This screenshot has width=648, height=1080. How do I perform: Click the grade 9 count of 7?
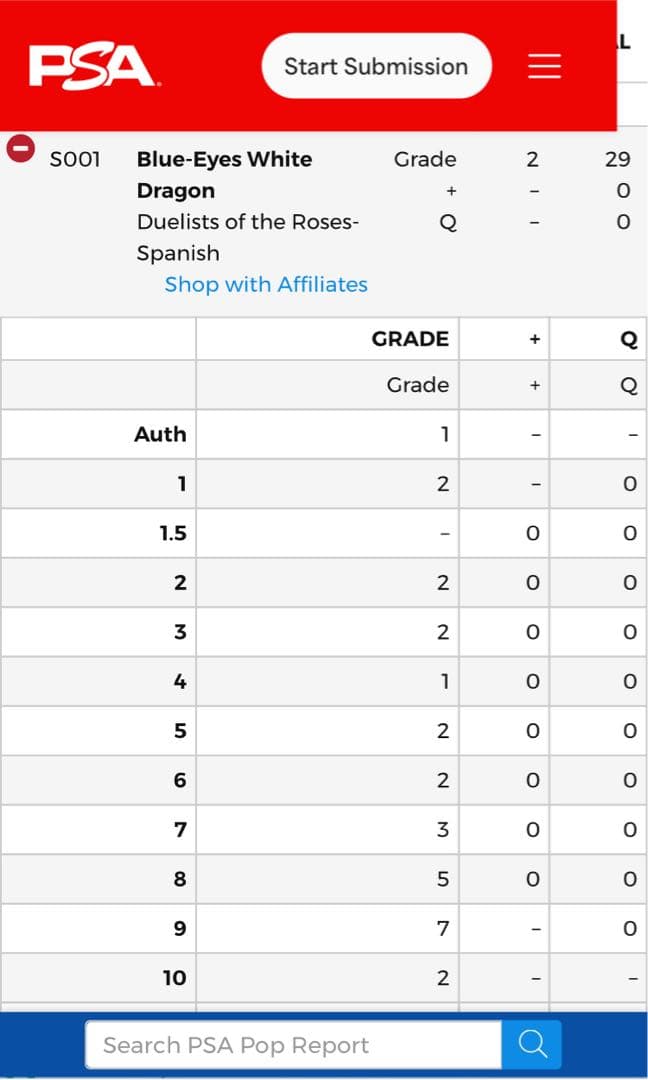(x=443, y=929)
